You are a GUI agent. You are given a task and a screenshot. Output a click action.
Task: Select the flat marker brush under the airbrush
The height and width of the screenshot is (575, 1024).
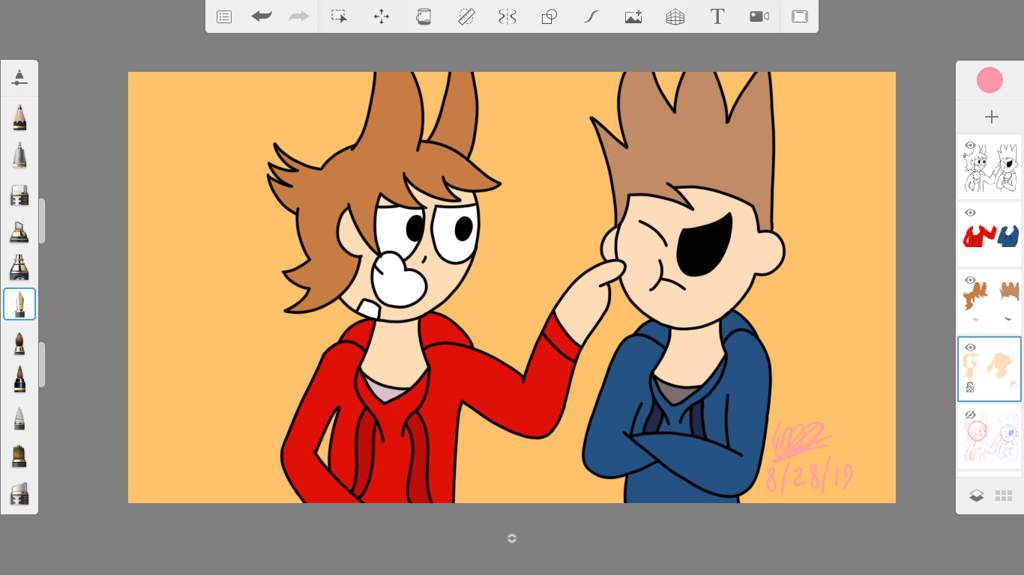click(x=20, y=194)
